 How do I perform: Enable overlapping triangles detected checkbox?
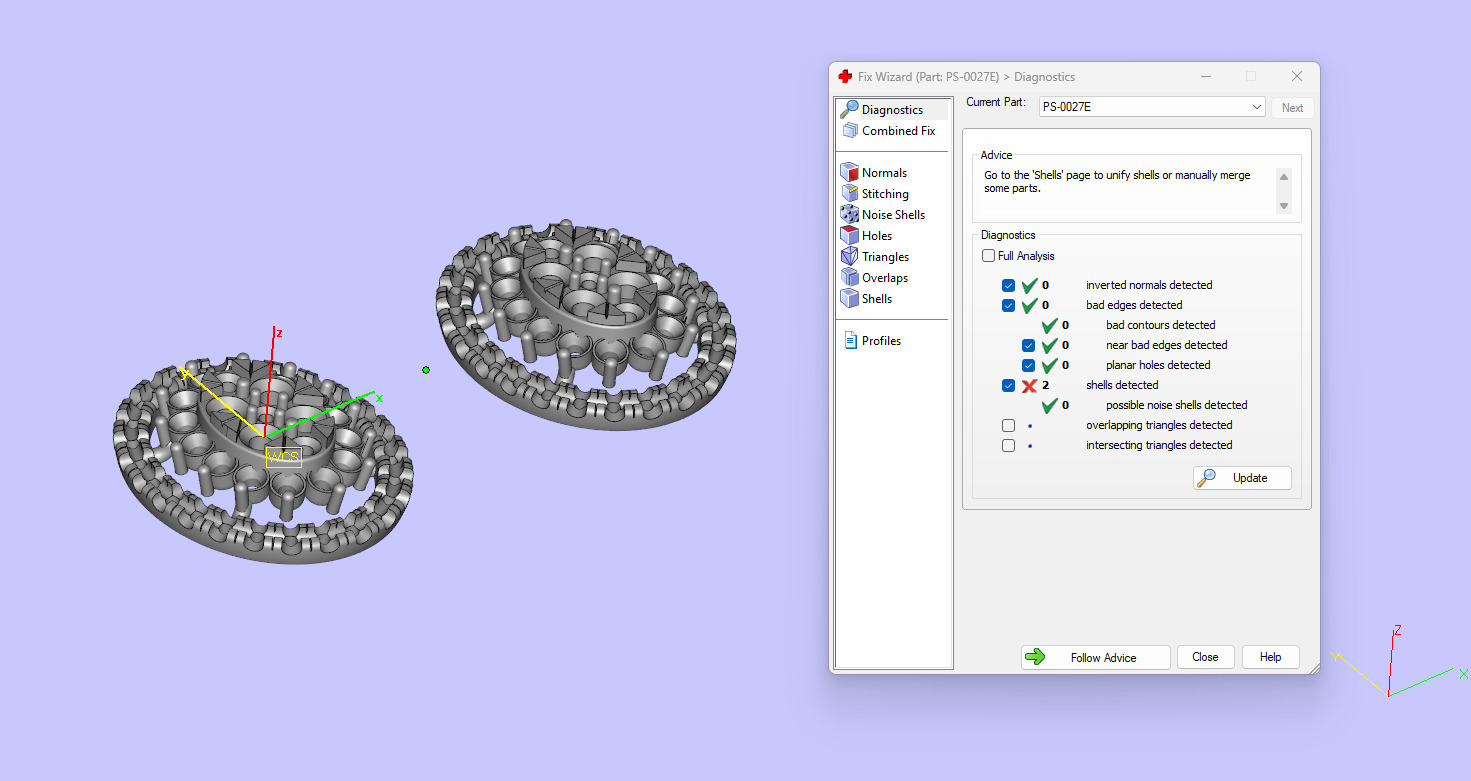tap(1008, 425)
